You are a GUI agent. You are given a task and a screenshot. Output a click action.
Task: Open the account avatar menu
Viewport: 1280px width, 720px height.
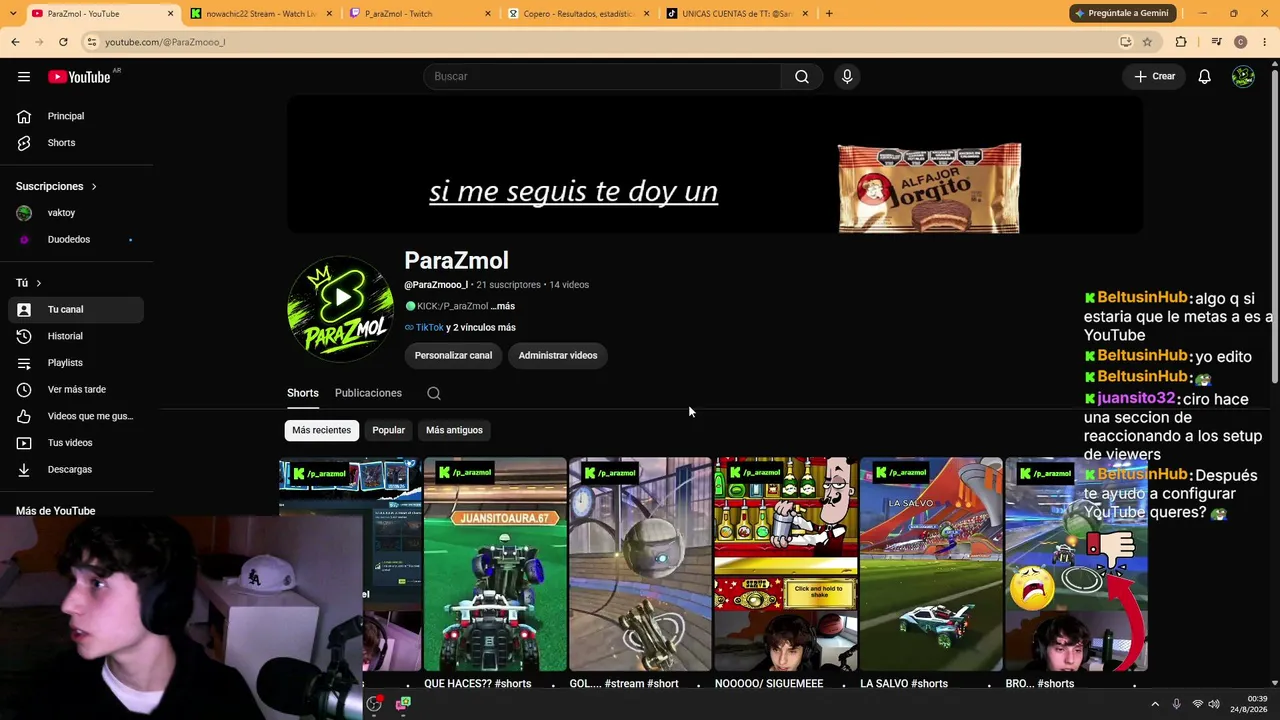point(1243,77)
